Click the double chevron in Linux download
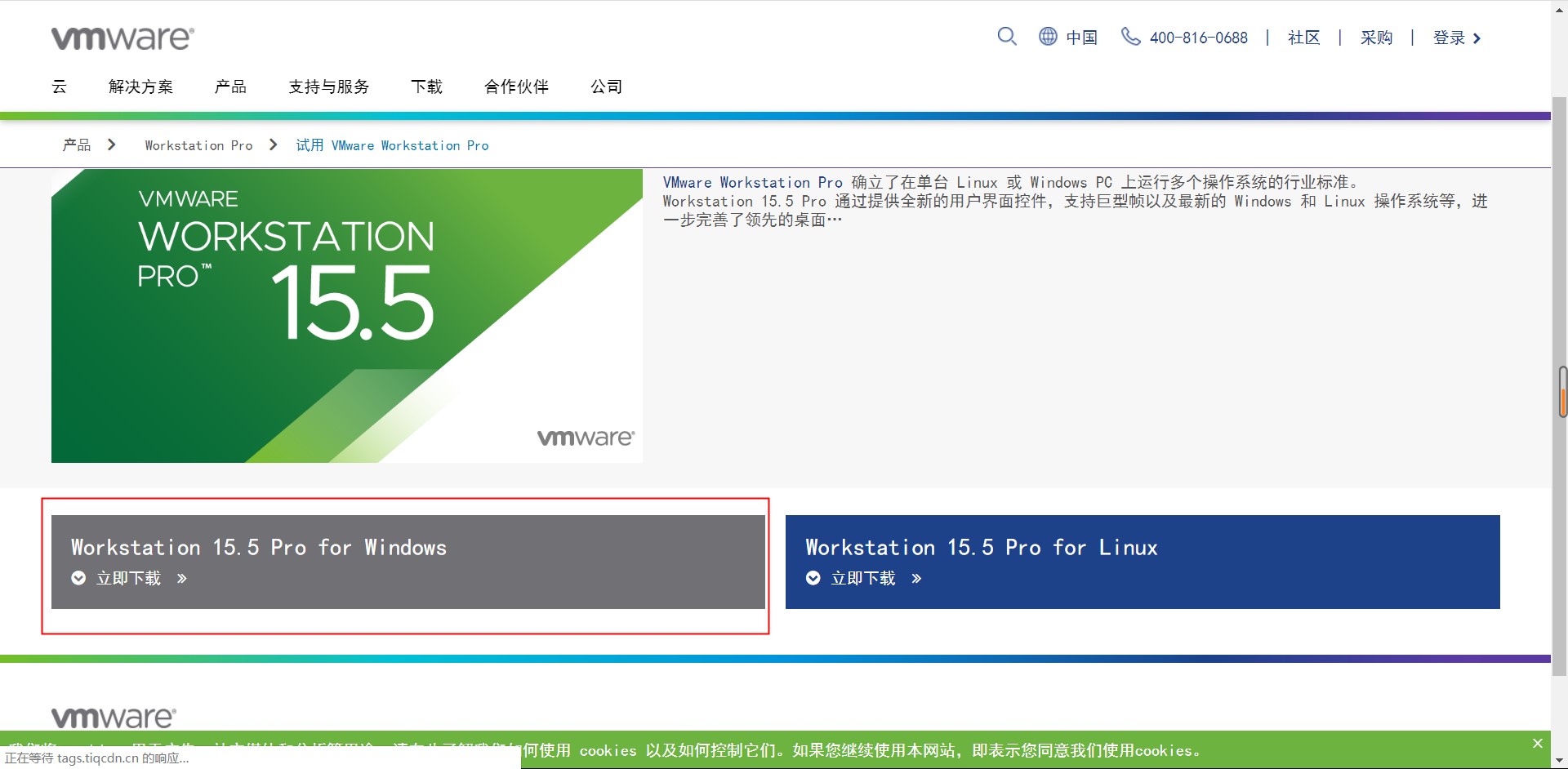This screenshot has height=769, width=1568. [916, 578]
